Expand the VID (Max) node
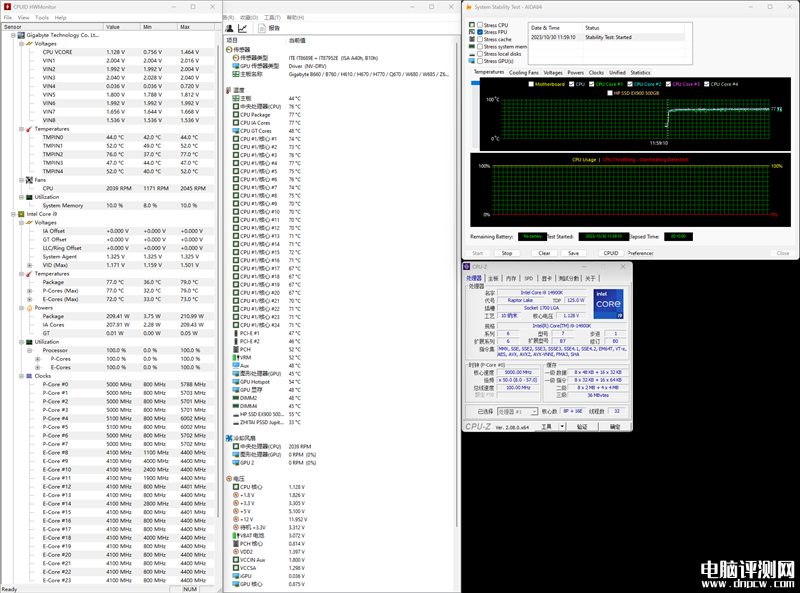Image resolution: width=800 pixels, height=593 pixels. (30, 265)
